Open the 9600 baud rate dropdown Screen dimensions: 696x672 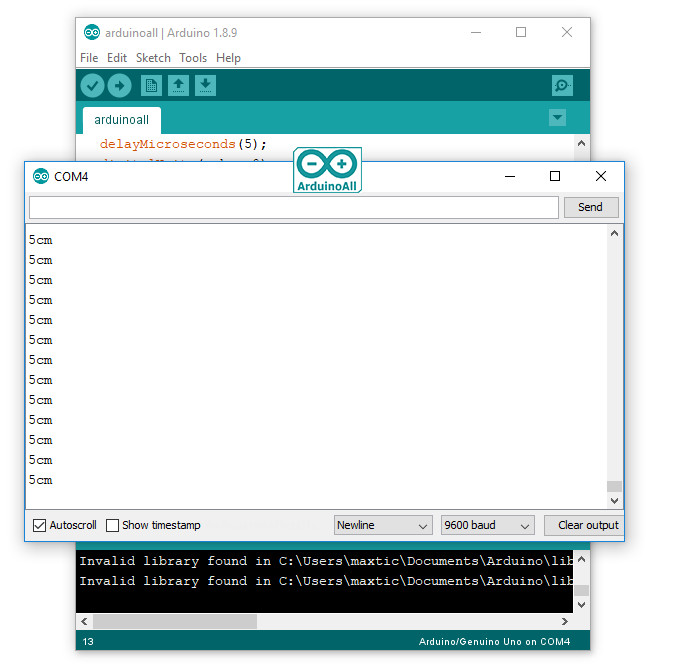point(487,526)
